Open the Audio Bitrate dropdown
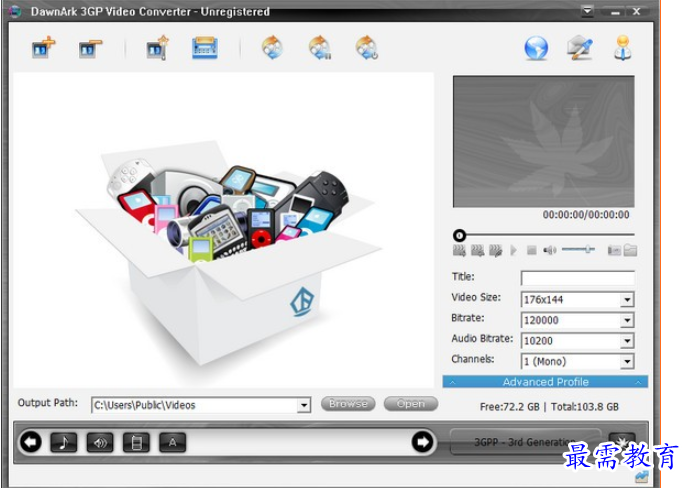This screenshot has height=488, width=687. (x=627, y=341)
